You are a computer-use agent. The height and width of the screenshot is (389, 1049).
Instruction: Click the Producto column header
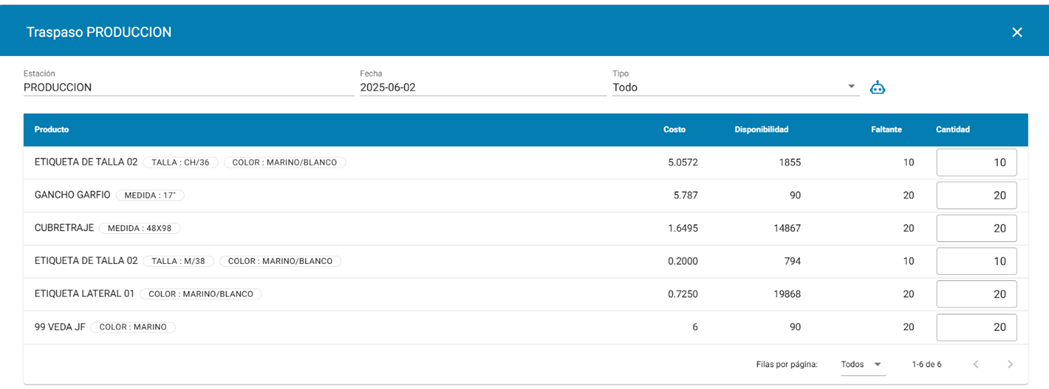52,129
